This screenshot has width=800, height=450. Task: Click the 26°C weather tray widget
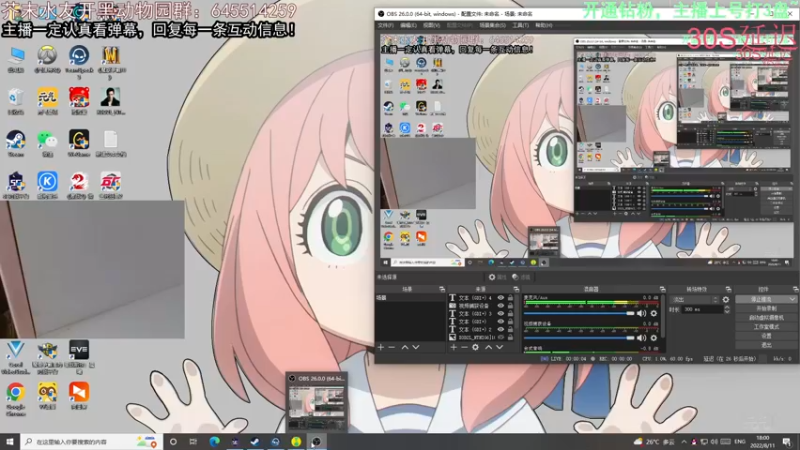click(x=655, y=442)
